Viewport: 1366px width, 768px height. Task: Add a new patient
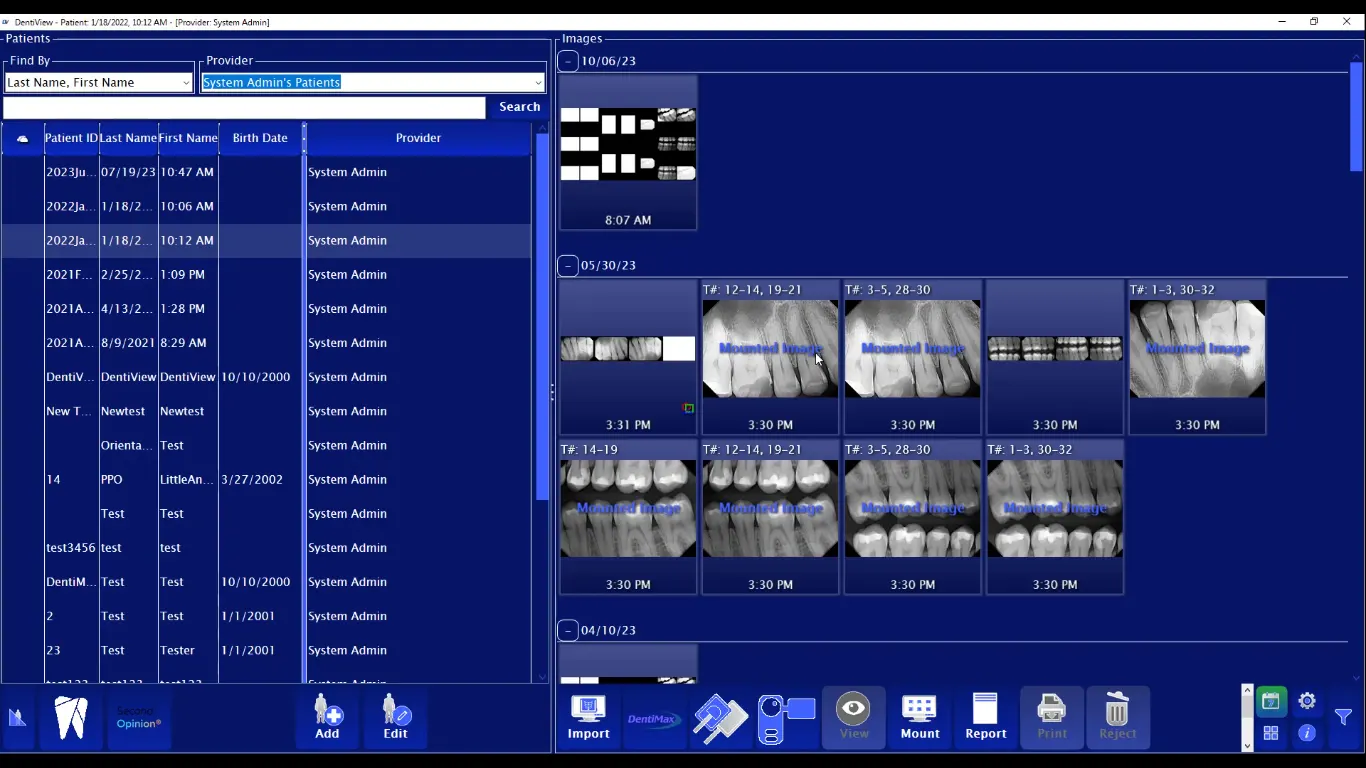click(327, 718)
